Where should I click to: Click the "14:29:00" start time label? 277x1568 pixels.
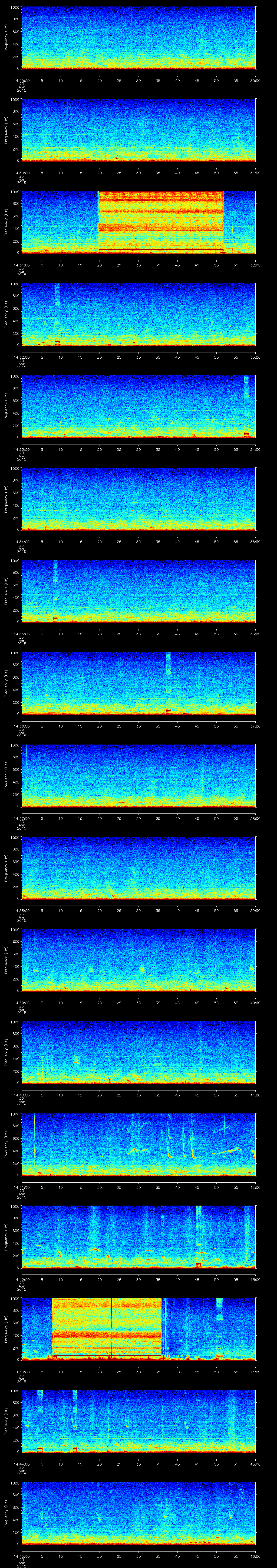coord(21,80)
